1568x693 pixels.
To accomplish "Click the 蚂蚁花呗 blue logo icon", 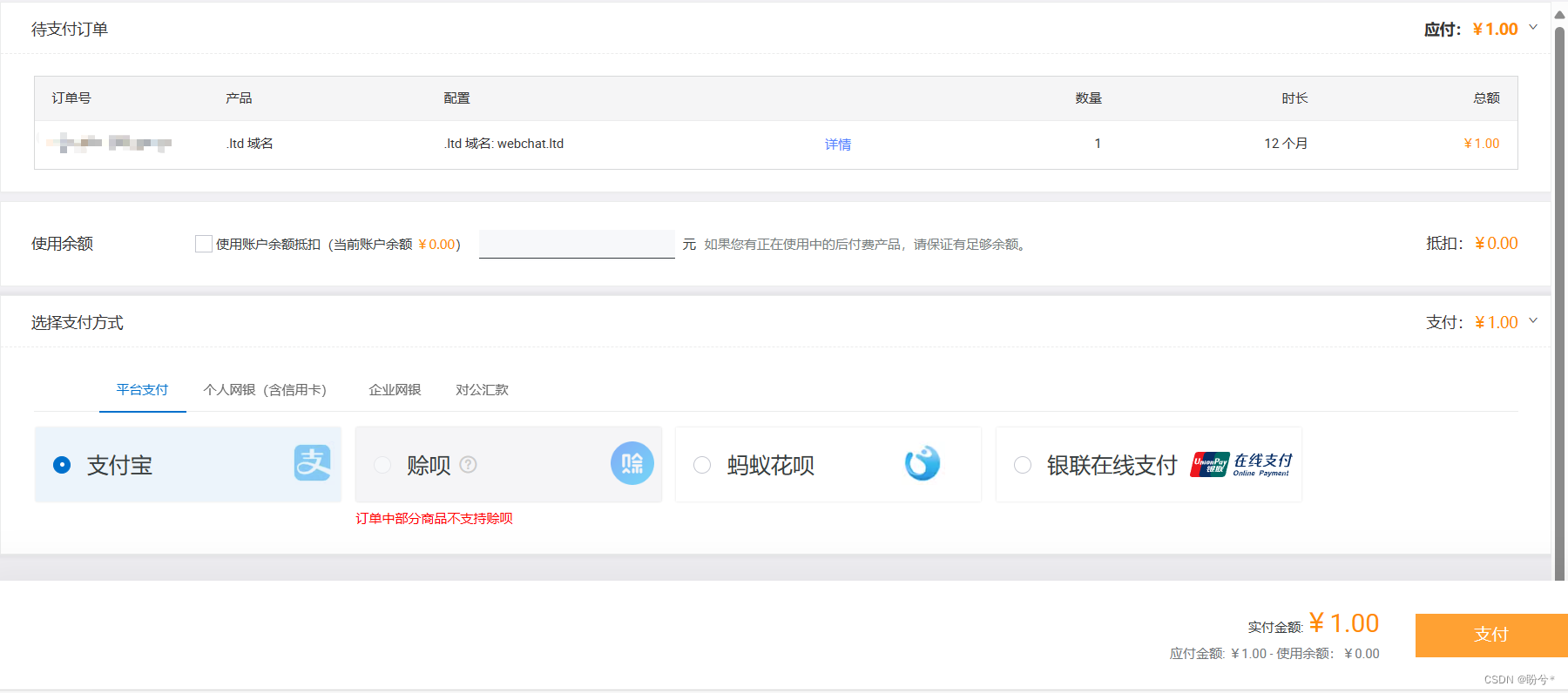I will (x=922, y=463).
